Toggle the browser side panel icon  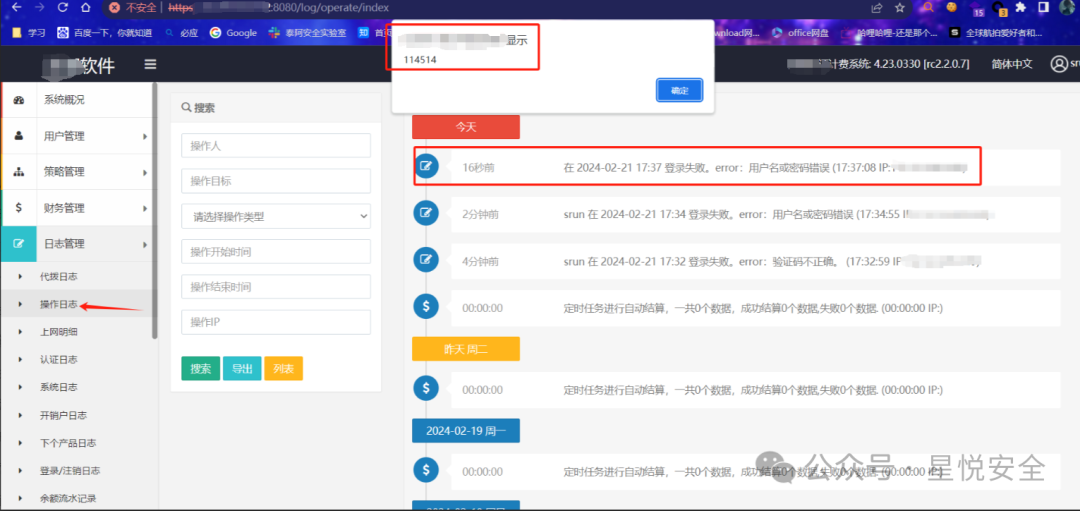coord(1043,8)
